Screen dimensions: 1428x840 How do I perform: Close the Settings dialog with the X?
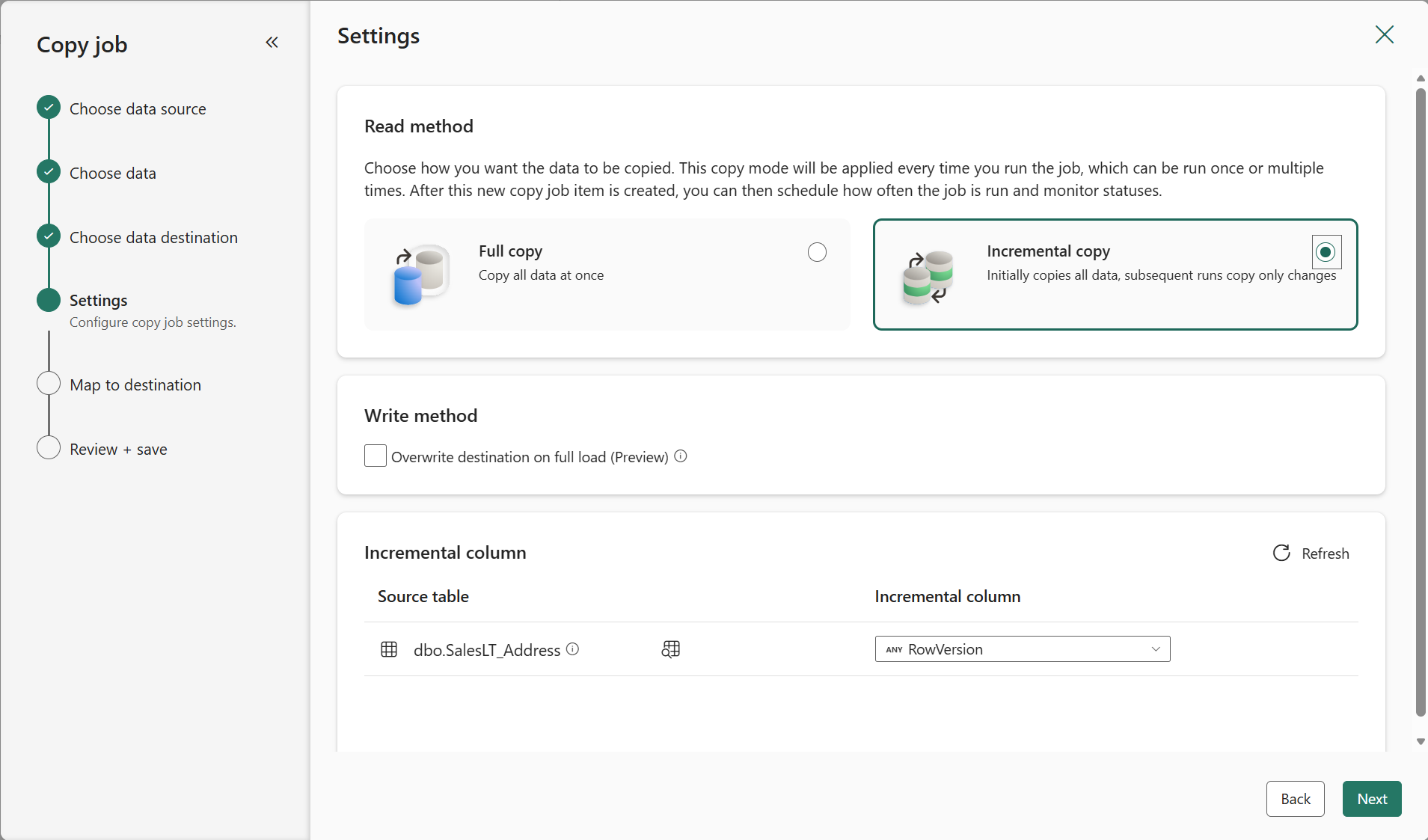click(x=1383, y=34)
